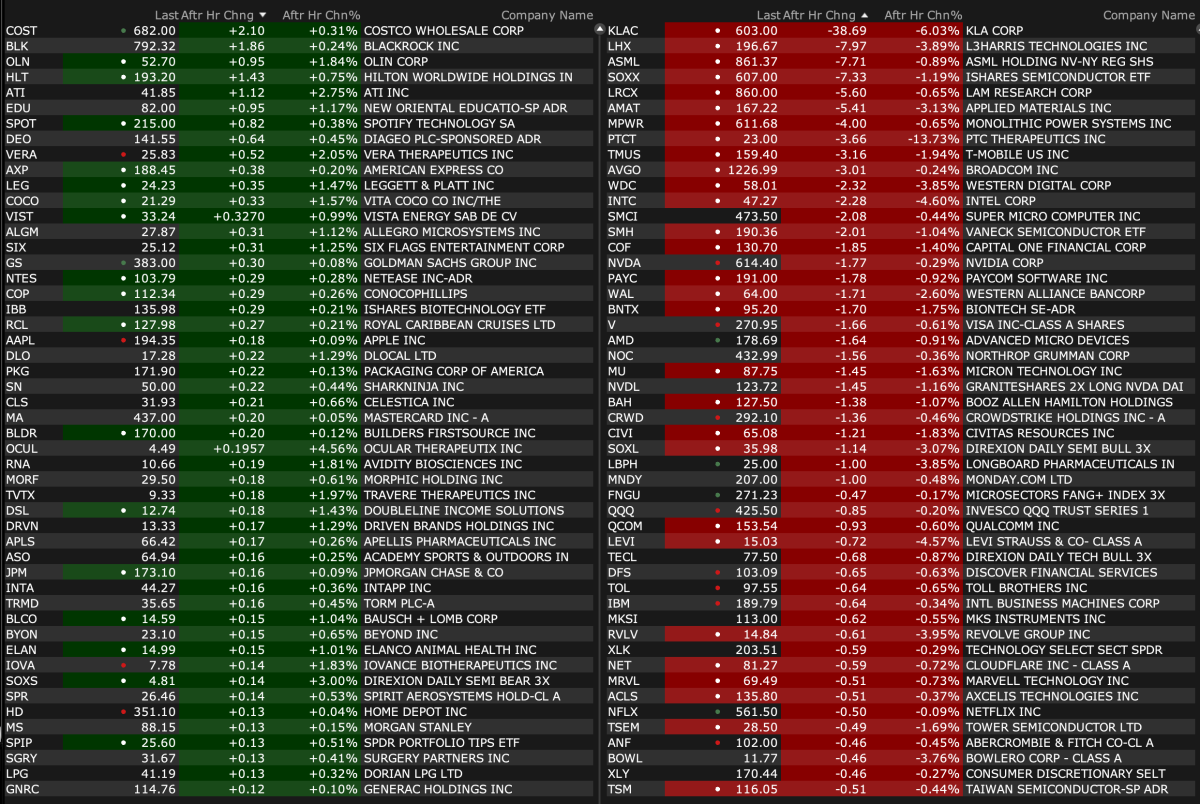The width and height of the screenshot is (1200, 804).
Task: Click the green tick dot on AMD row
Action: [717, 340]
